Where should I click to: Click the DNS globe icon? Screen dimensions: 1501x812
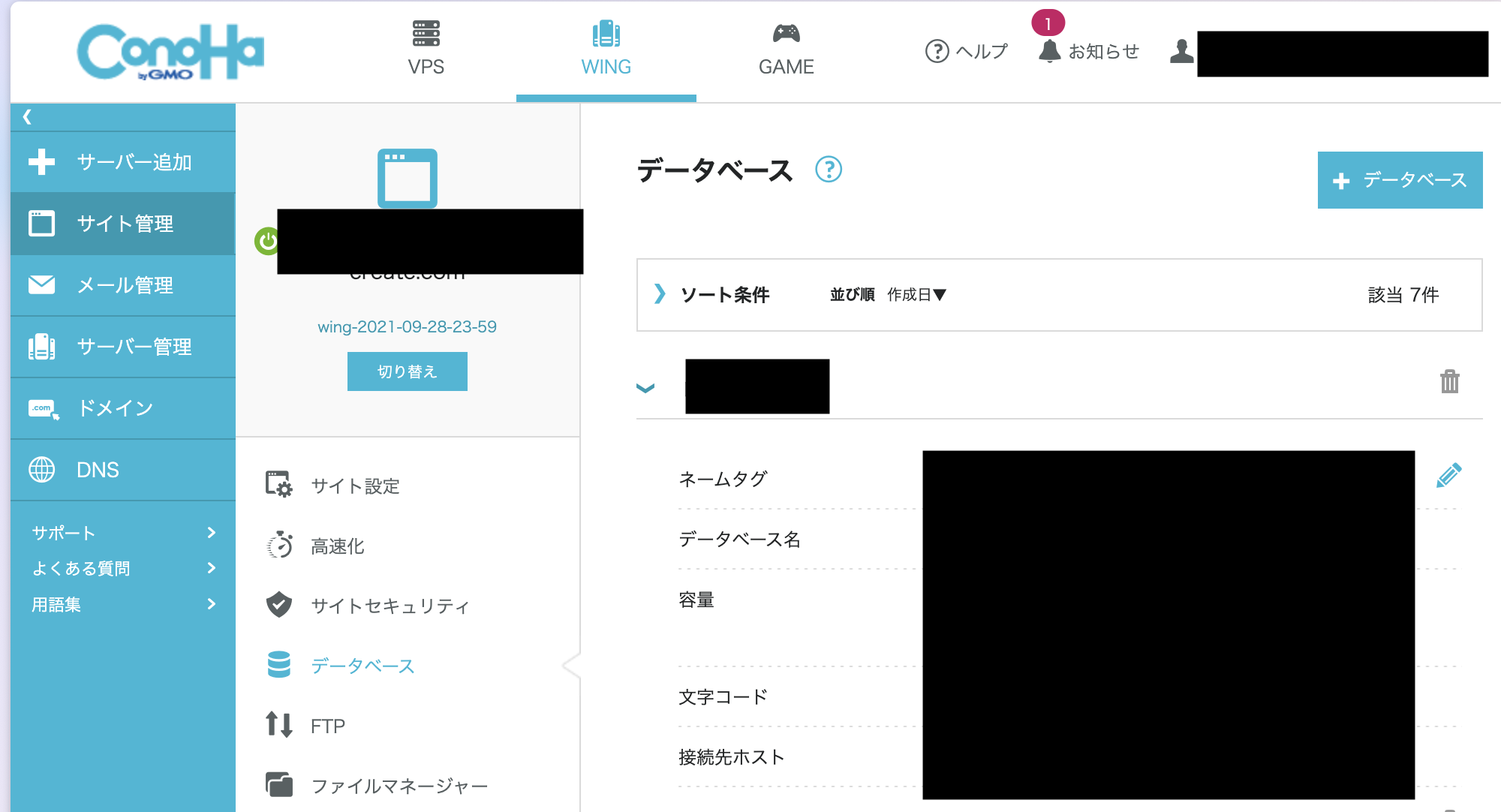tap(41, 470)
